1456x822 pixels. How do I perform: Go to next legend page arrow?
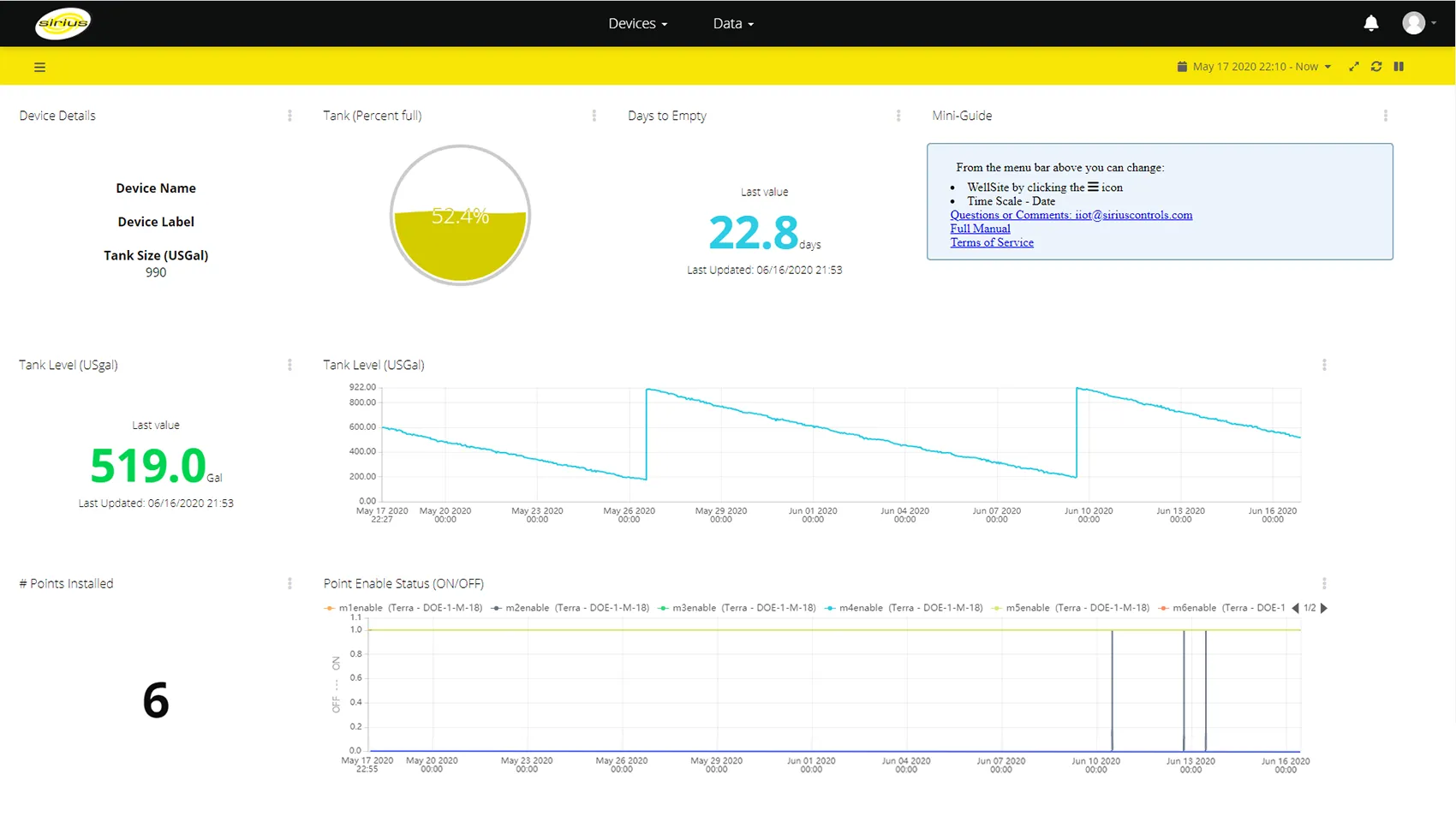coord(1324,608)
